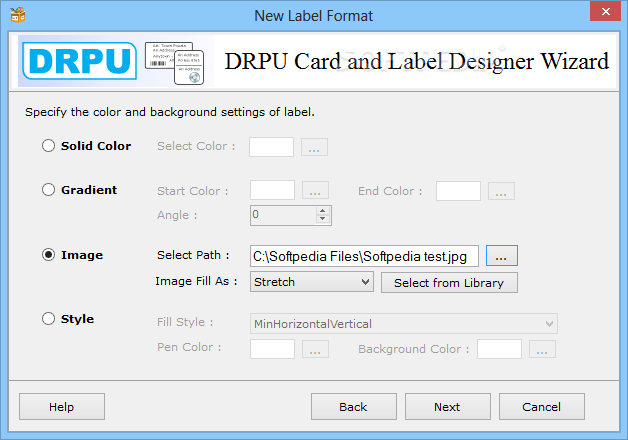Click the Angle value field
This screenshot has height=440, width=628.
pyautogui.click(x=284, y=215)
